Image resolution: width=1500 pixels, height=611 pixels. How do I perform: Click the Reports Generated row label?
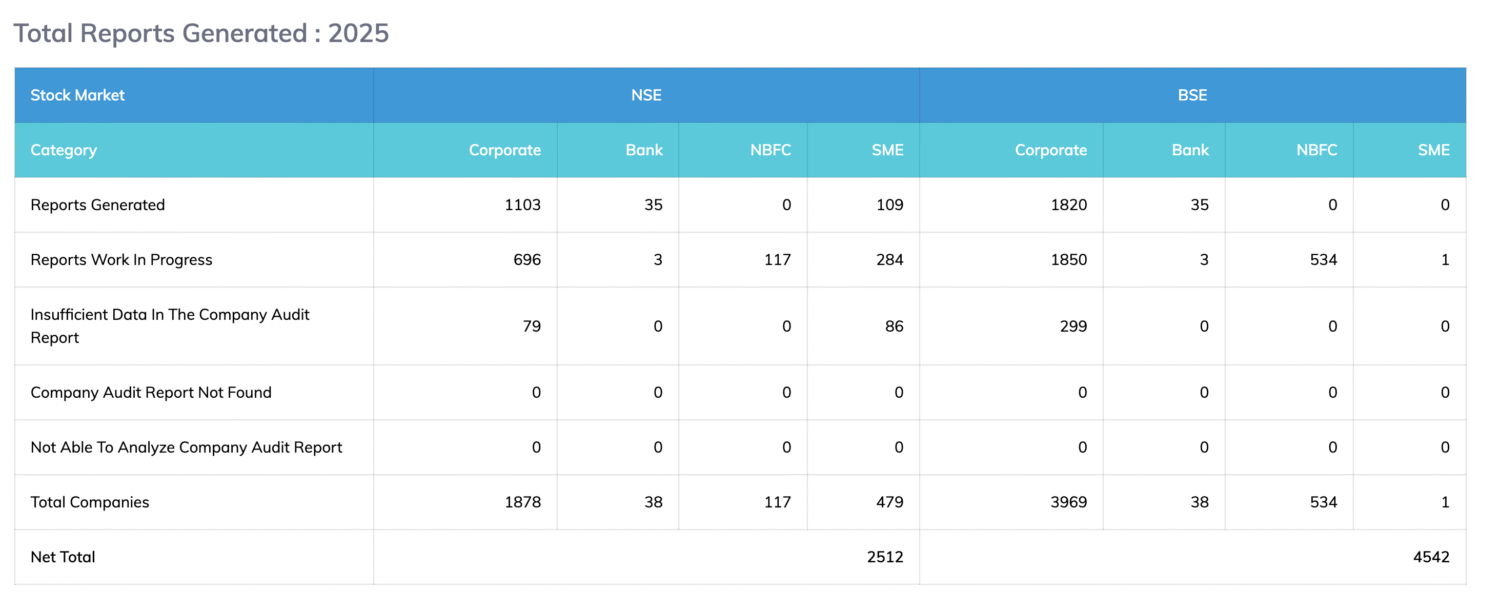(98, 205)
